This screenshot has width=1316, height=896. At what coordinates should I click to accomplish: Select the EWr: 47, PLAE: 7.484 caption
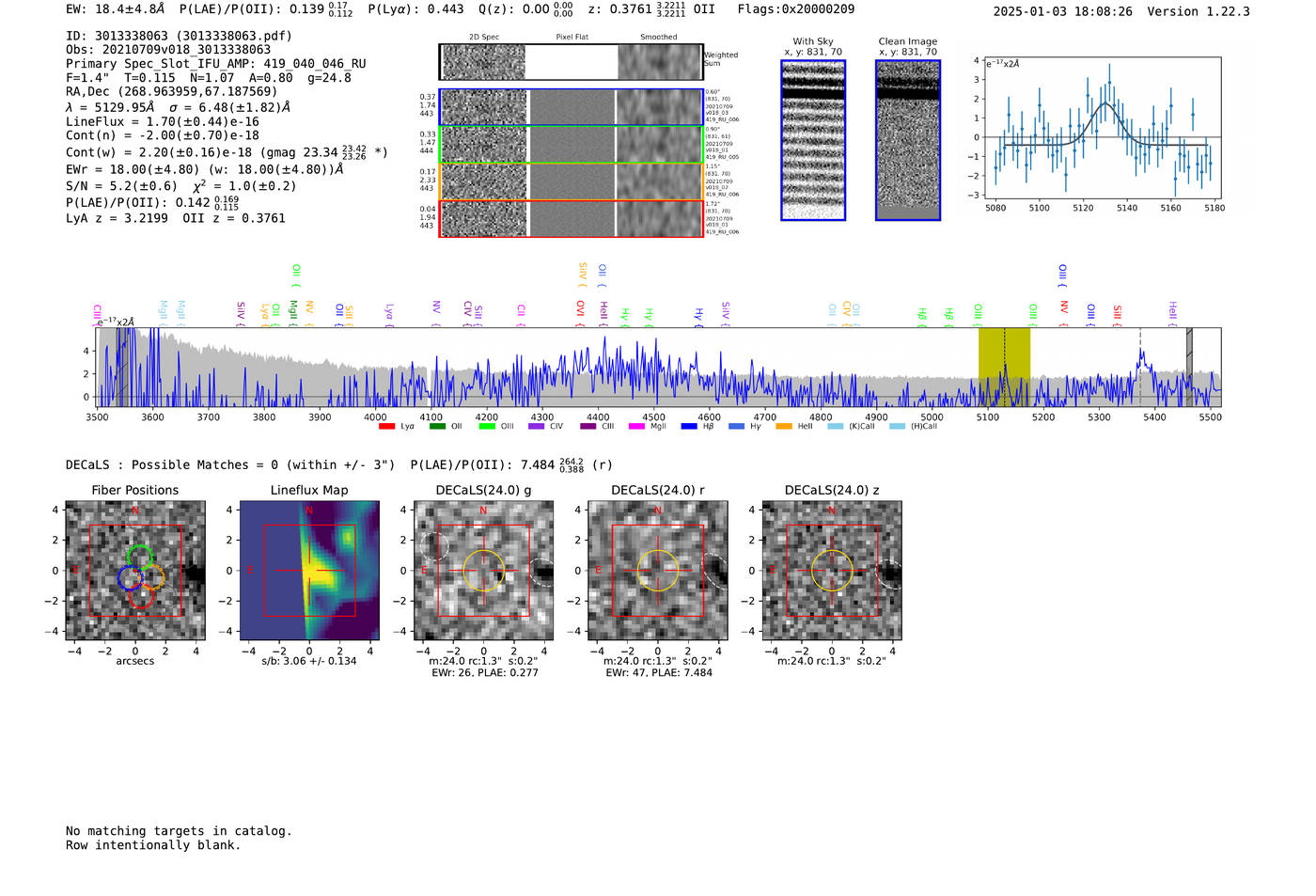pyautogui.click(x=659, y=673)
